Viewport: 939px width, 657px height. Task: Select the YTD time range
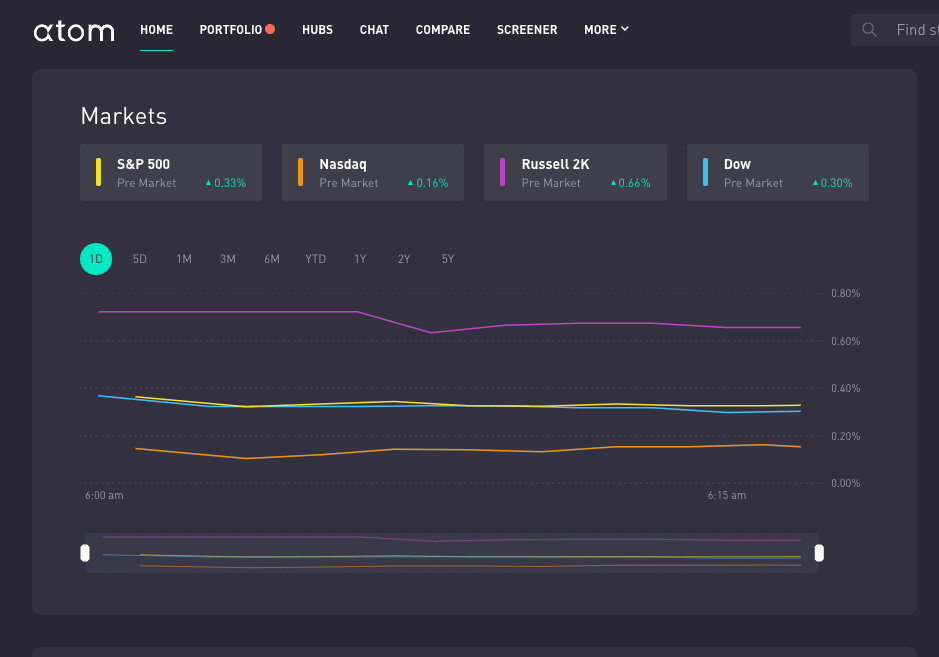[x=316, y=259]
